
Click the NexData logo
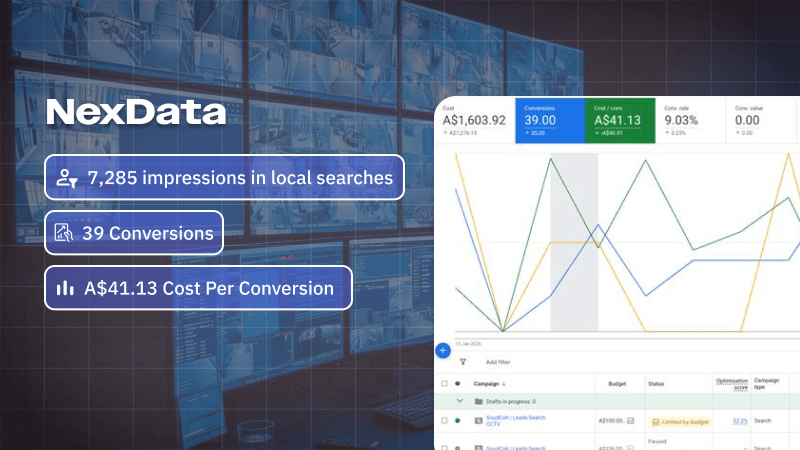[136, 112]
